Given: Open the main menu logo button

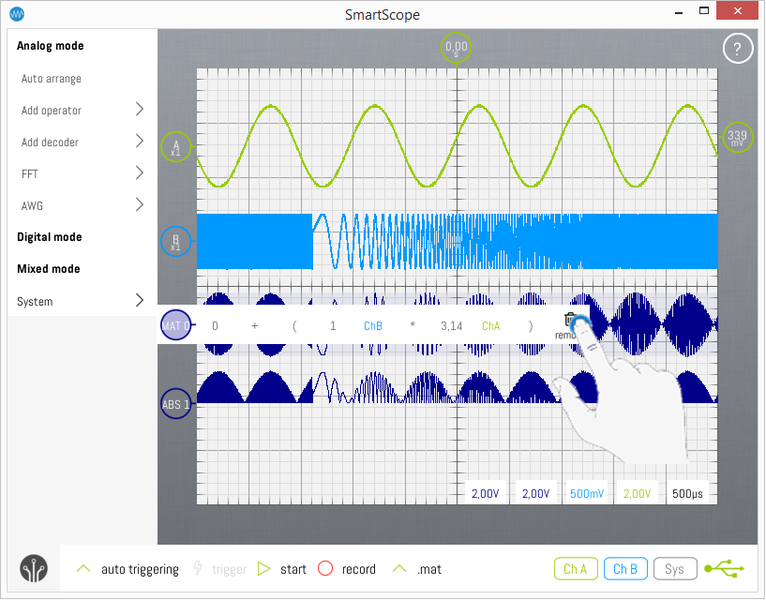Looking at the screenshot, I should tap(33, 568).
